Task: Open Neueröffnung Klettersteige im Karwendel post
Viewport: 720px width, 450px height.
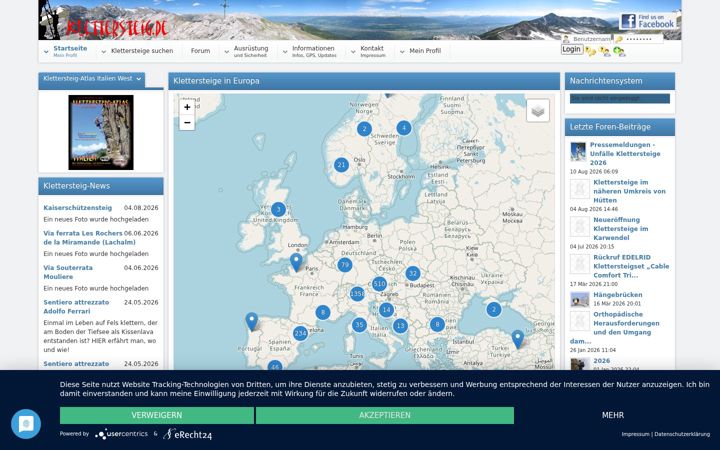Action: pos(621,229)
